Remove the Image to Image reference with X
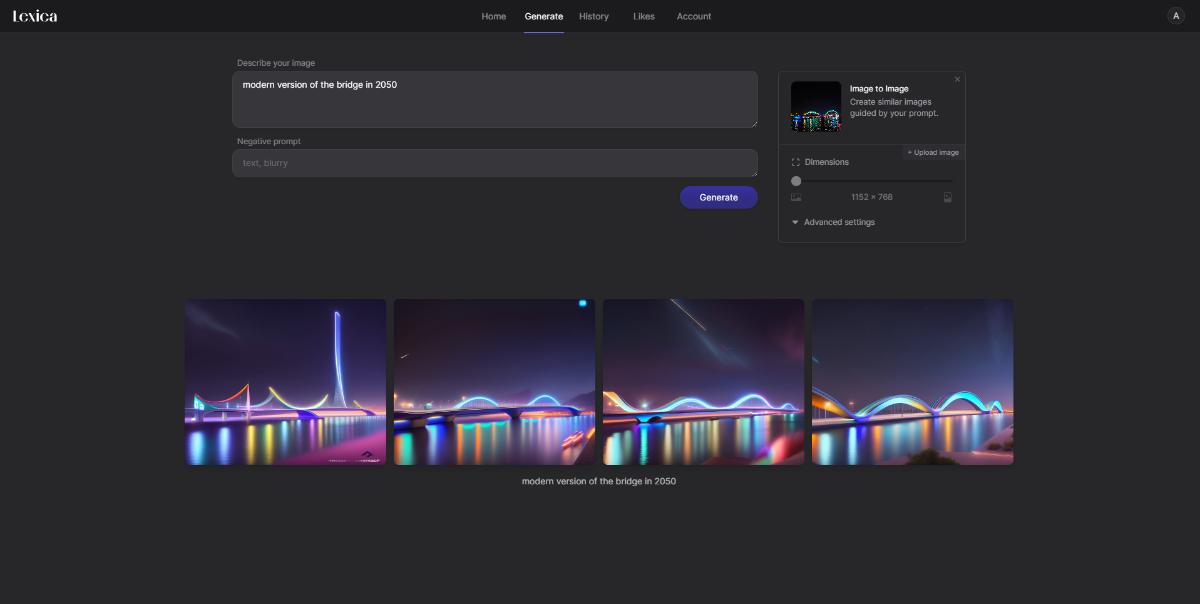This screenshot has width=1200, height=604. tap(957, 79)
